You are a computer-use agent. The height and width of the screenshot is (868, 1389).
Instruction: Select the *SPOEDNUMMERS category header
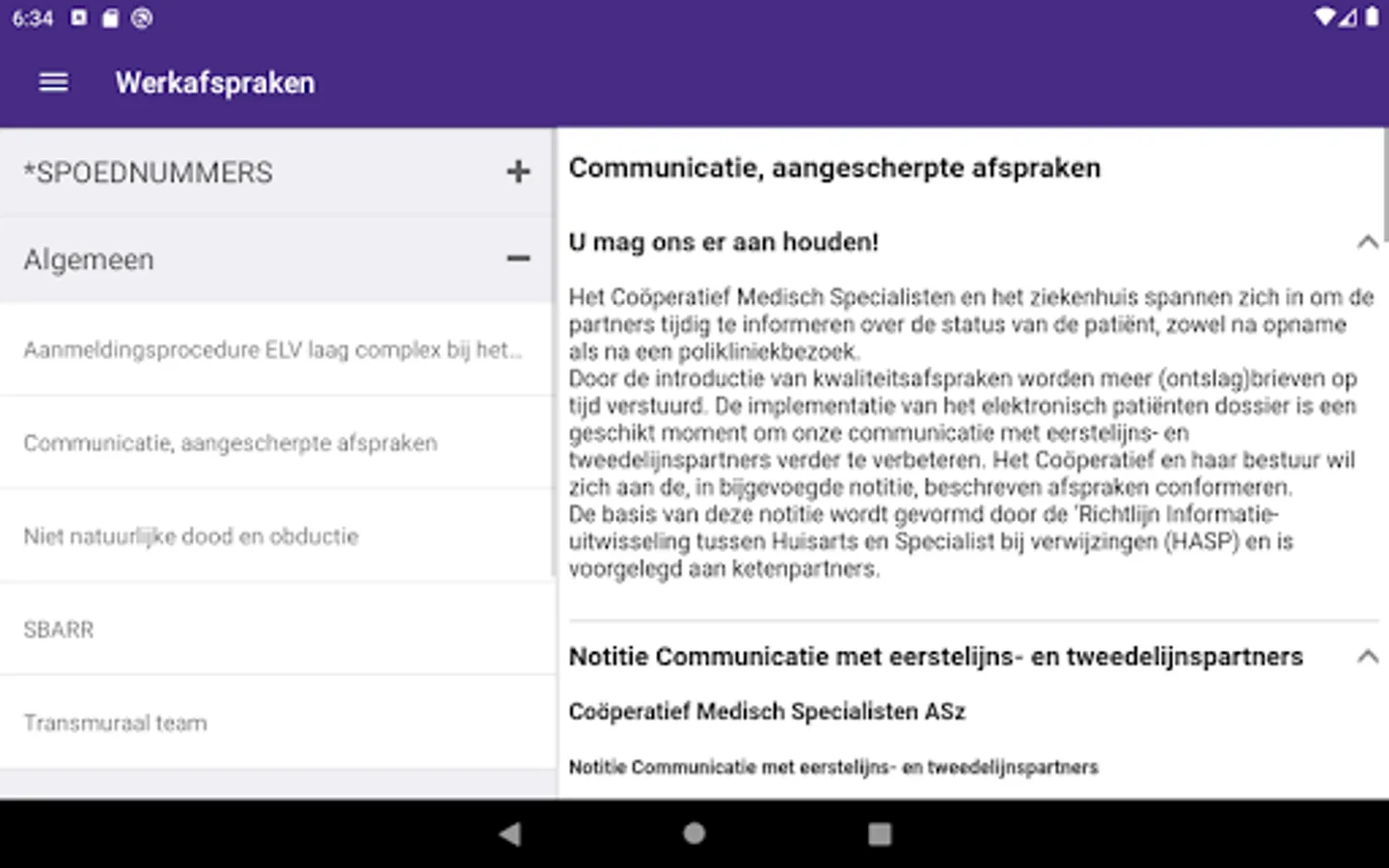(x=277, y=172)
